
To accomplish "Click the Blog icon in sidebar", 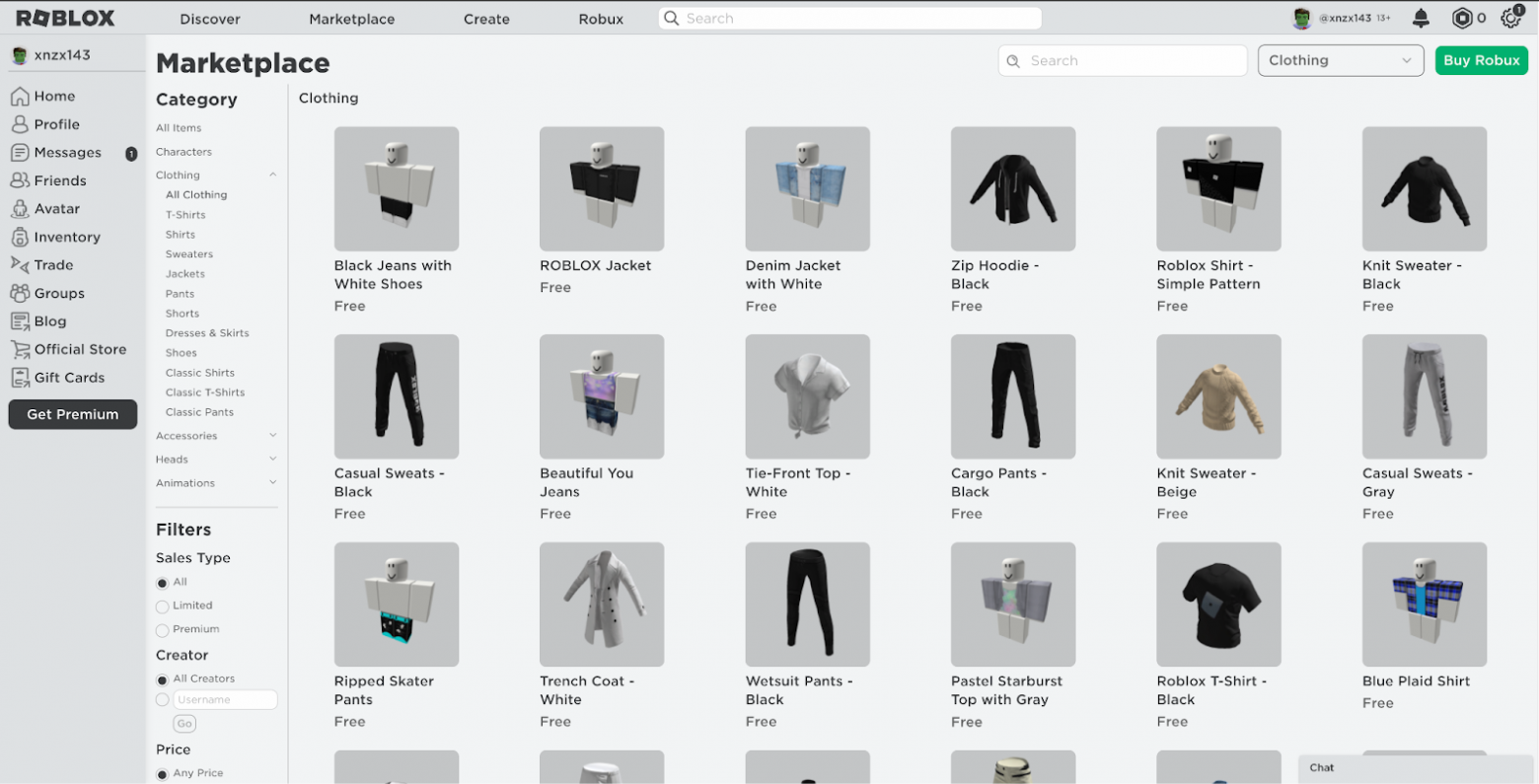I will click(20, 321).
